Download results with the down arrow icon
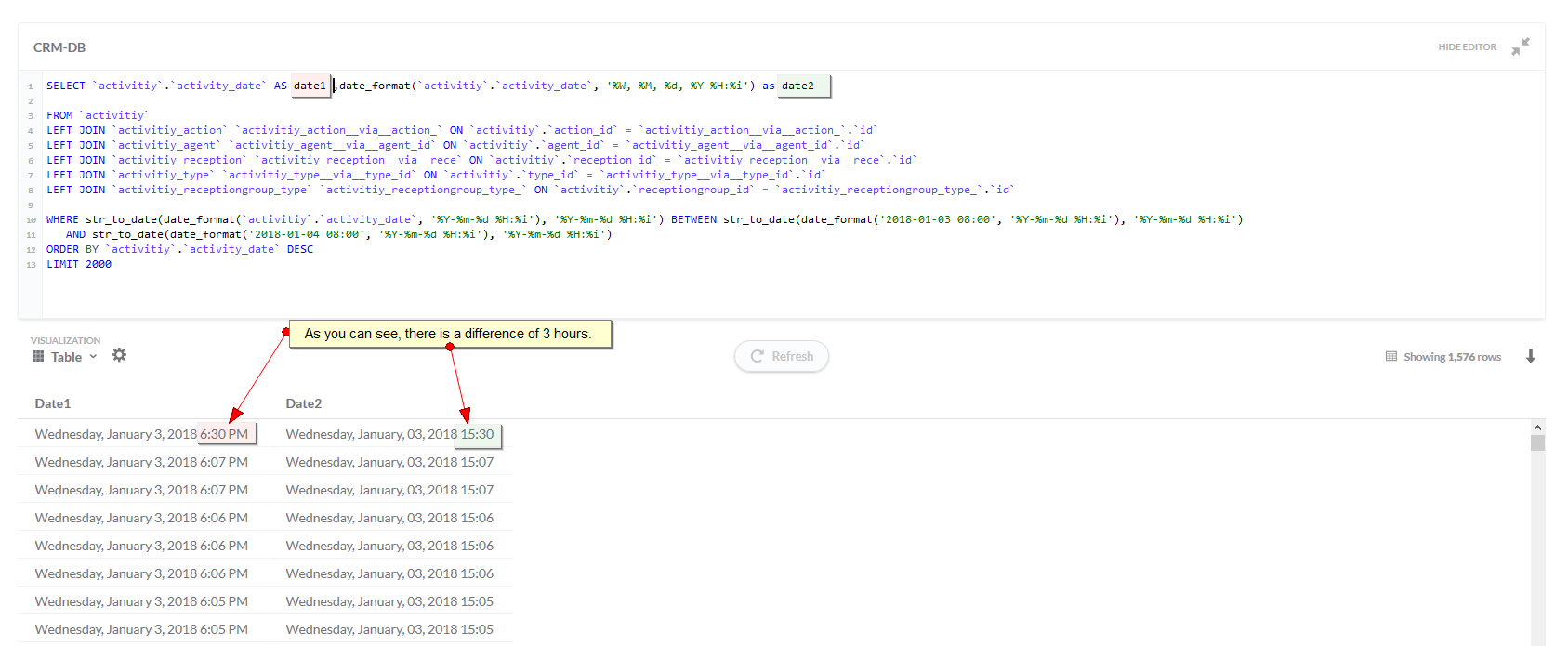This screenshot has height=646, width=1568. coord(1531,356)
